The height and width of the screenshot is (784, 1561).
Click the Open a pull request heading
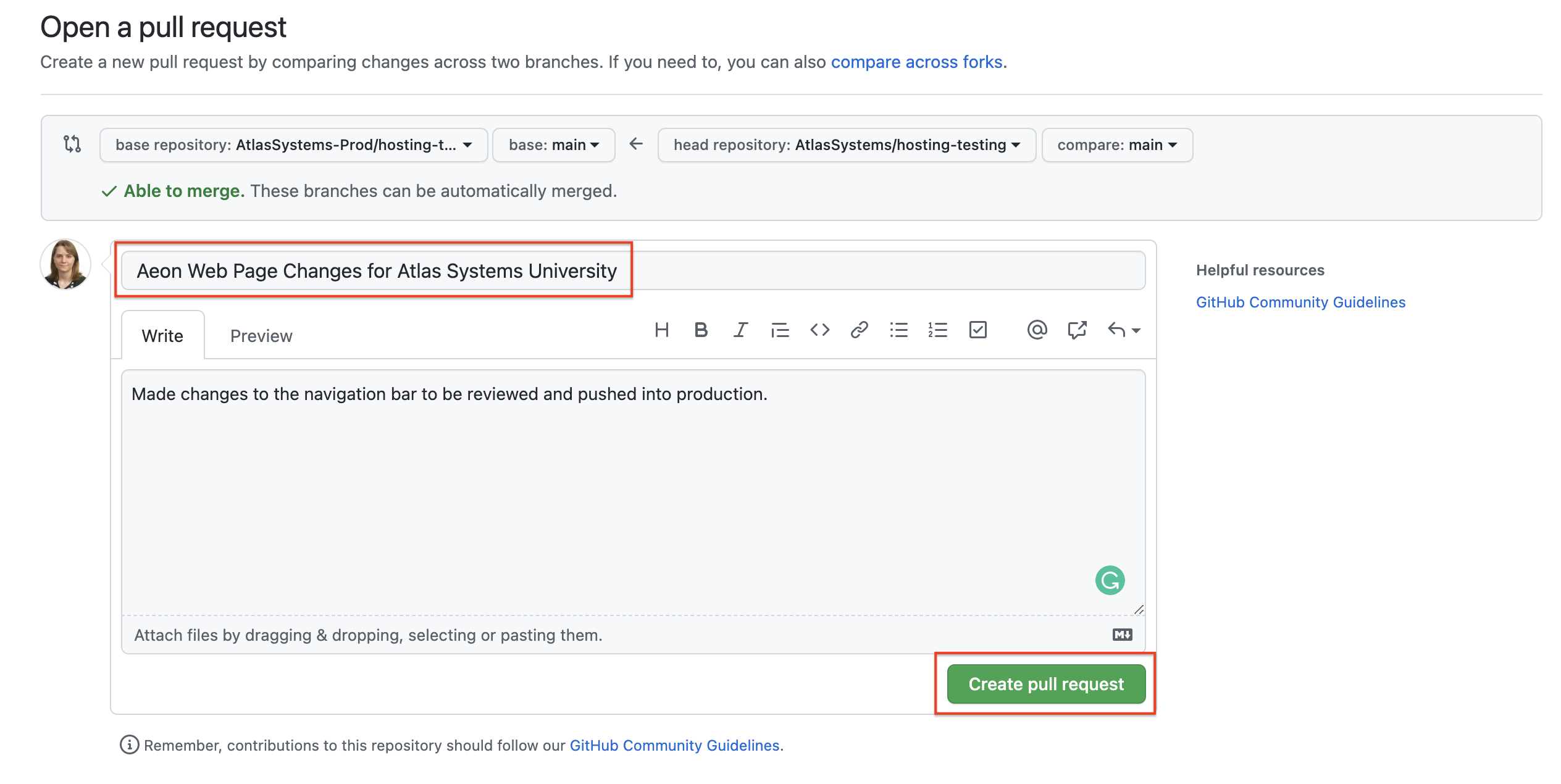tap(163, 27)
